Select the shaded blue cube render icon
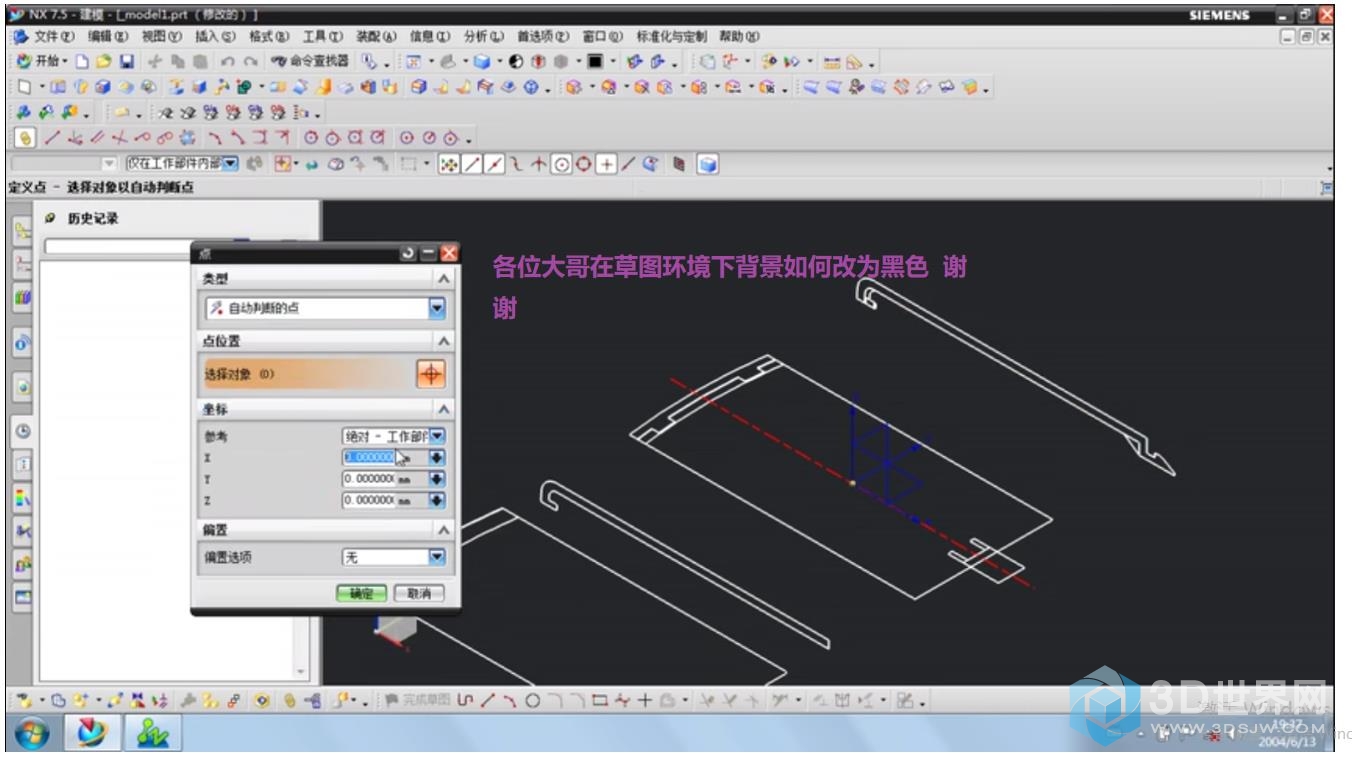 pyautogui.click(x=482, y=62)
